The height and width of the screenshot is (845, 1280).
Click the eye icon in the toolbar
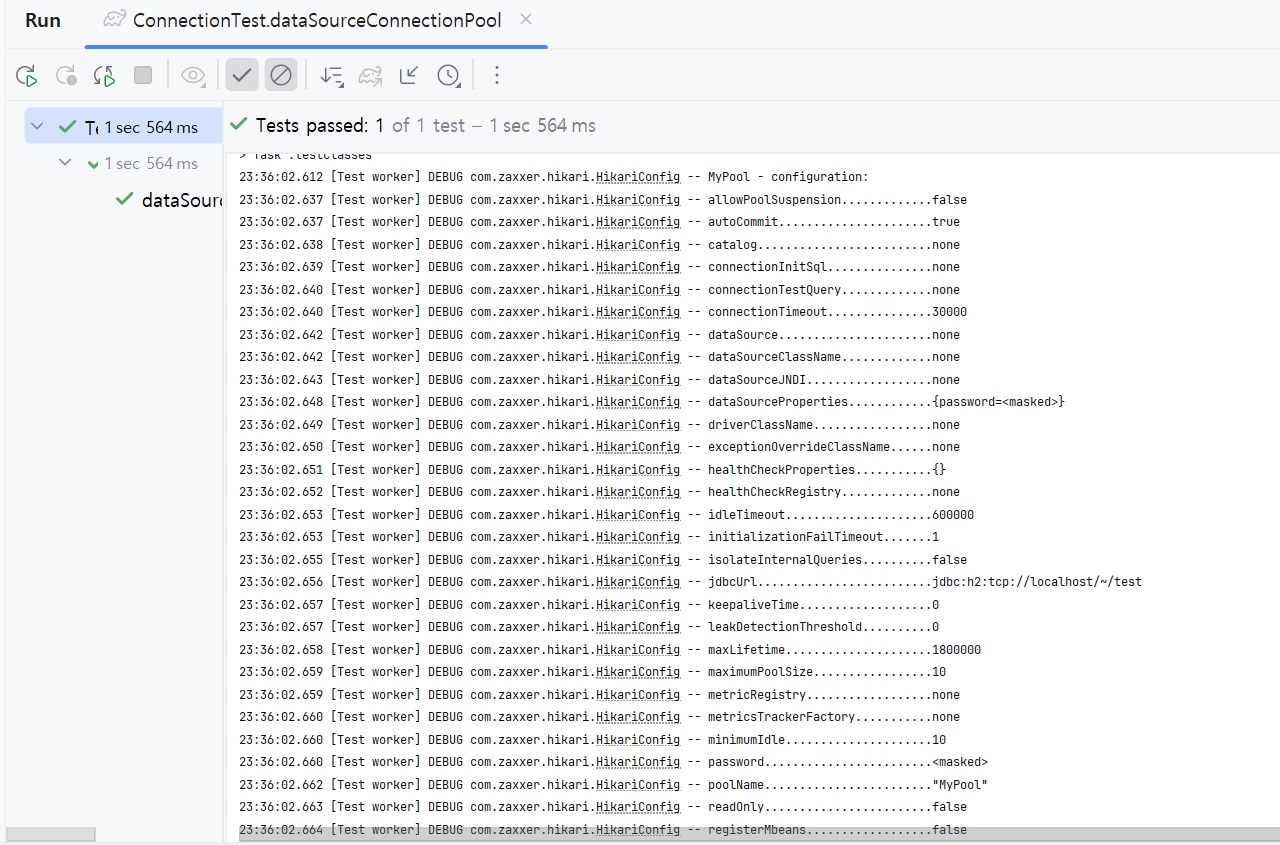(193, 75)
